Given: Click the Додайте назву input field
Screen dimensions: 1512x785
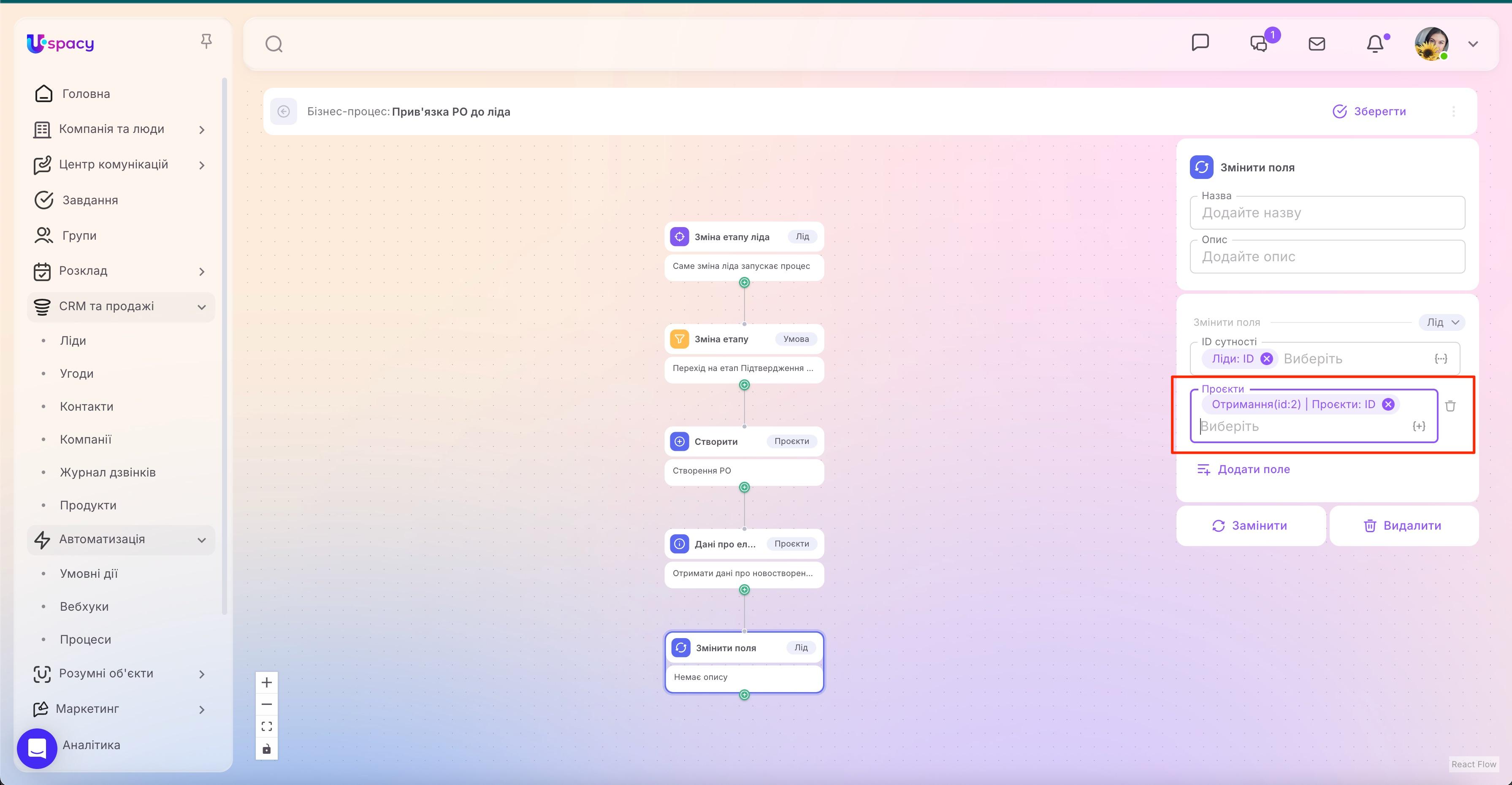Looking at the screenshot, I should (x=1327, y=212).
